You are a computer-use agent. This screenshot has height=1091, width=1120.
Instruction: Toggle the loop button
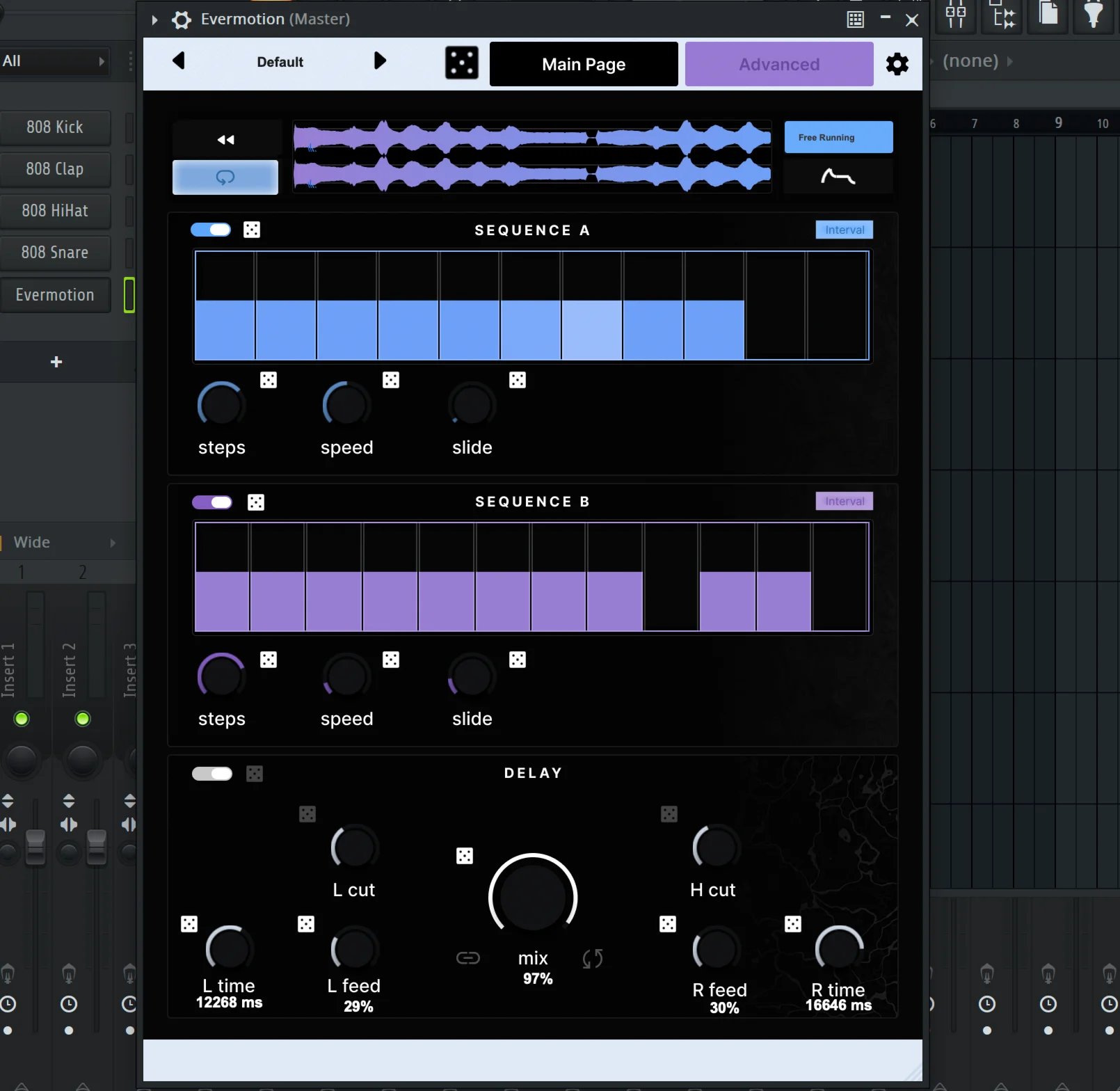[x=225, y=177]
